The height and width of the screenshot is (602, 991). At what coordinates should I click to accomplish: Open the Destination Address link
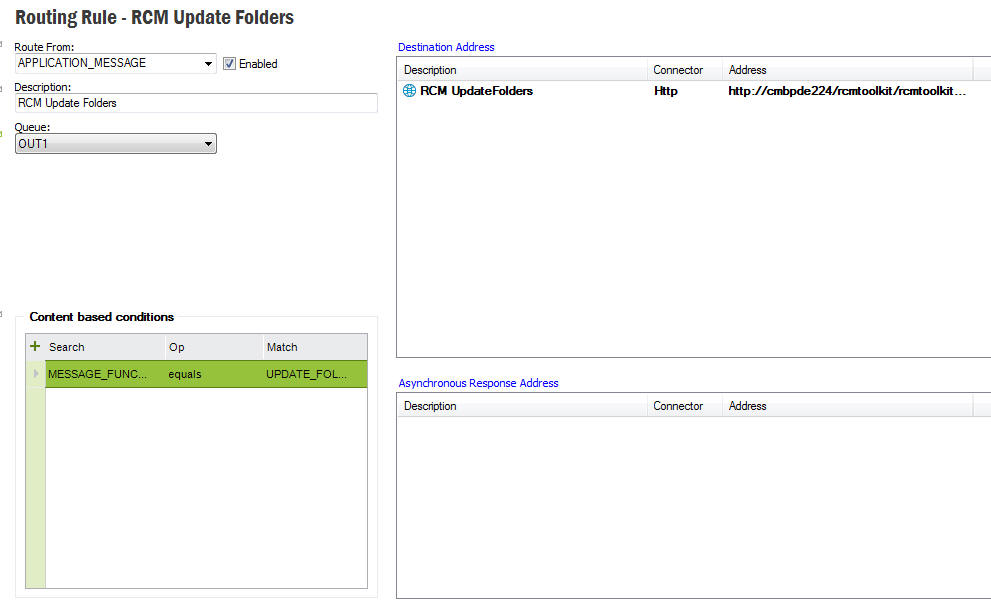coord(446,47)
